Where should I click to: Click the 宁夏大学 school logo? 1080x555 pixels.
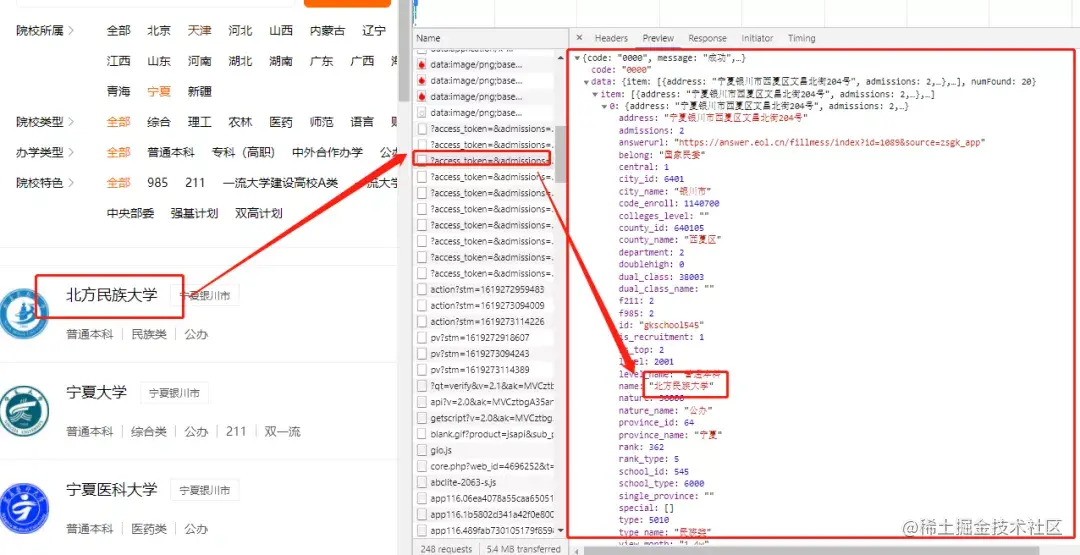pos(24,412)
